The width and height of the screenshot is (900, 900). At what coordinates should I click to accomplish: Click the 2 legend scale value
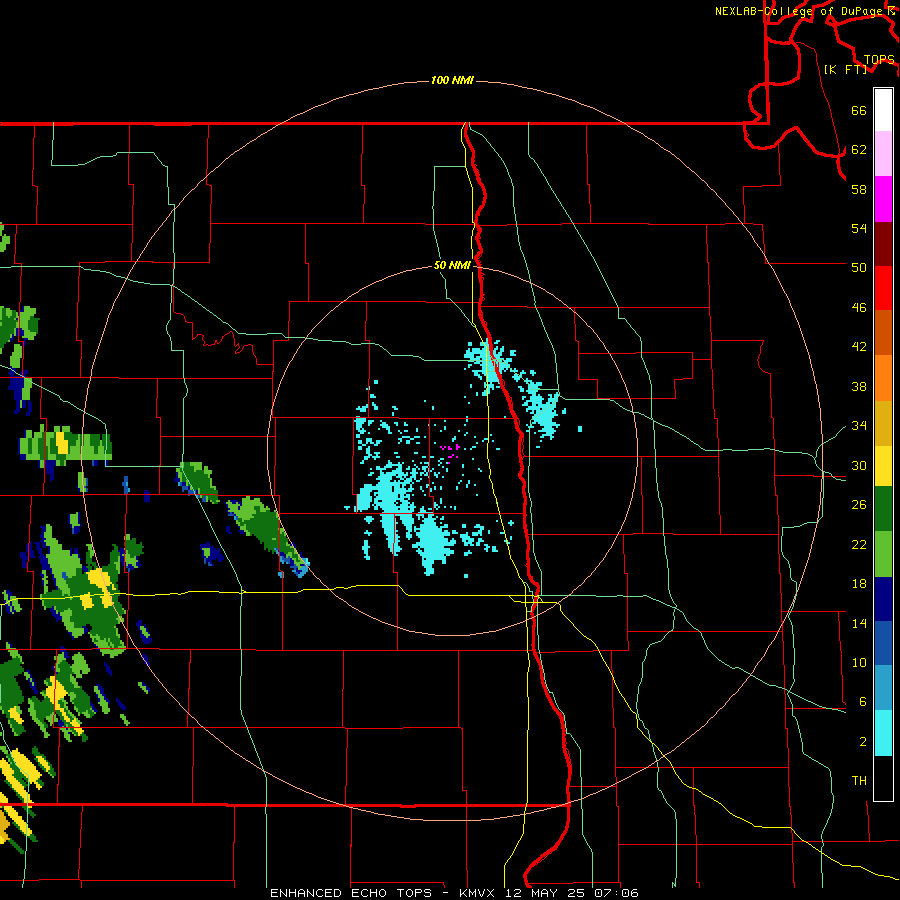click(x=862, y=742)
